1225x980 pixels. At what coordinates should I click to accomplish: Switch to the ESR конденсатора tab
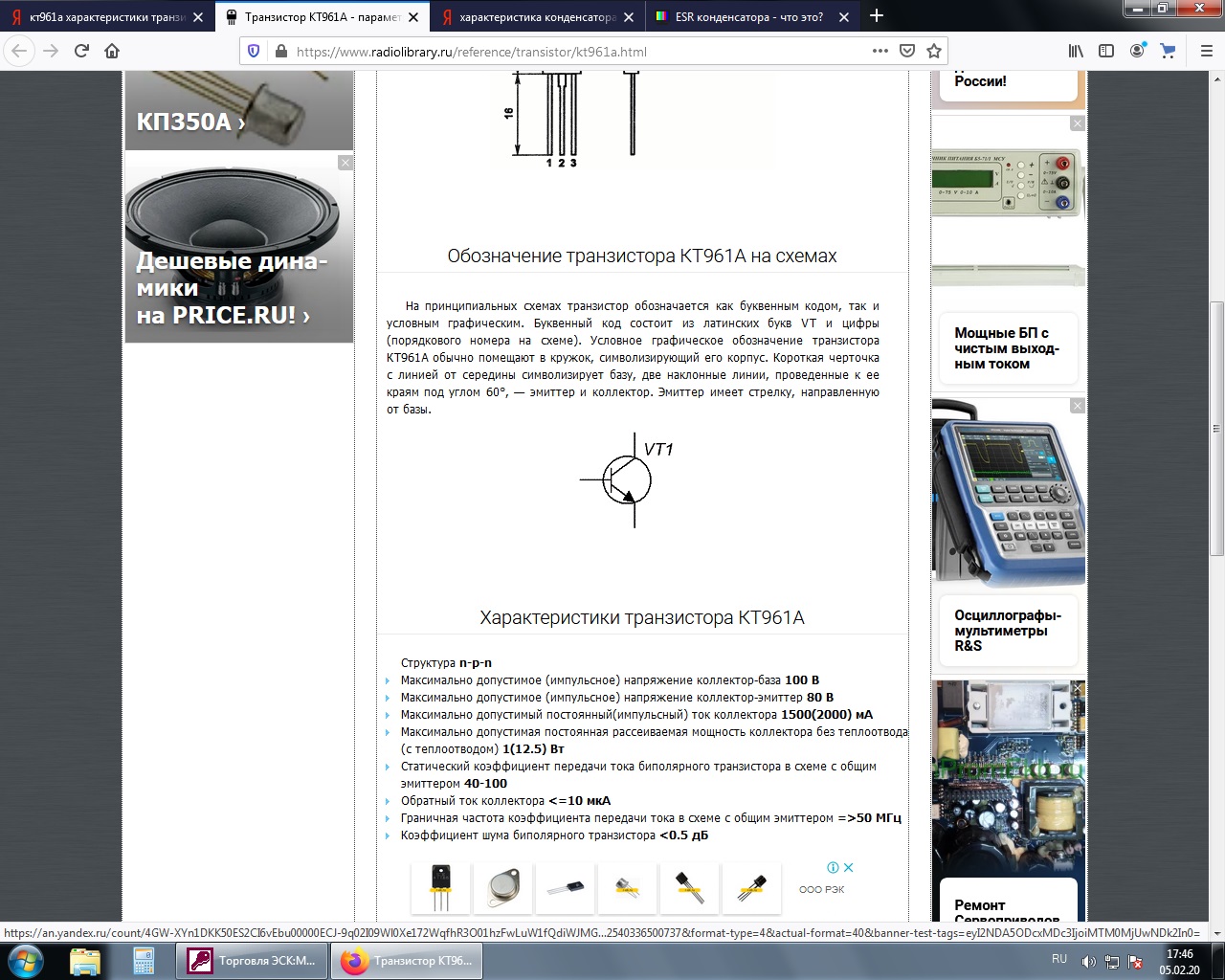[748, 17]
